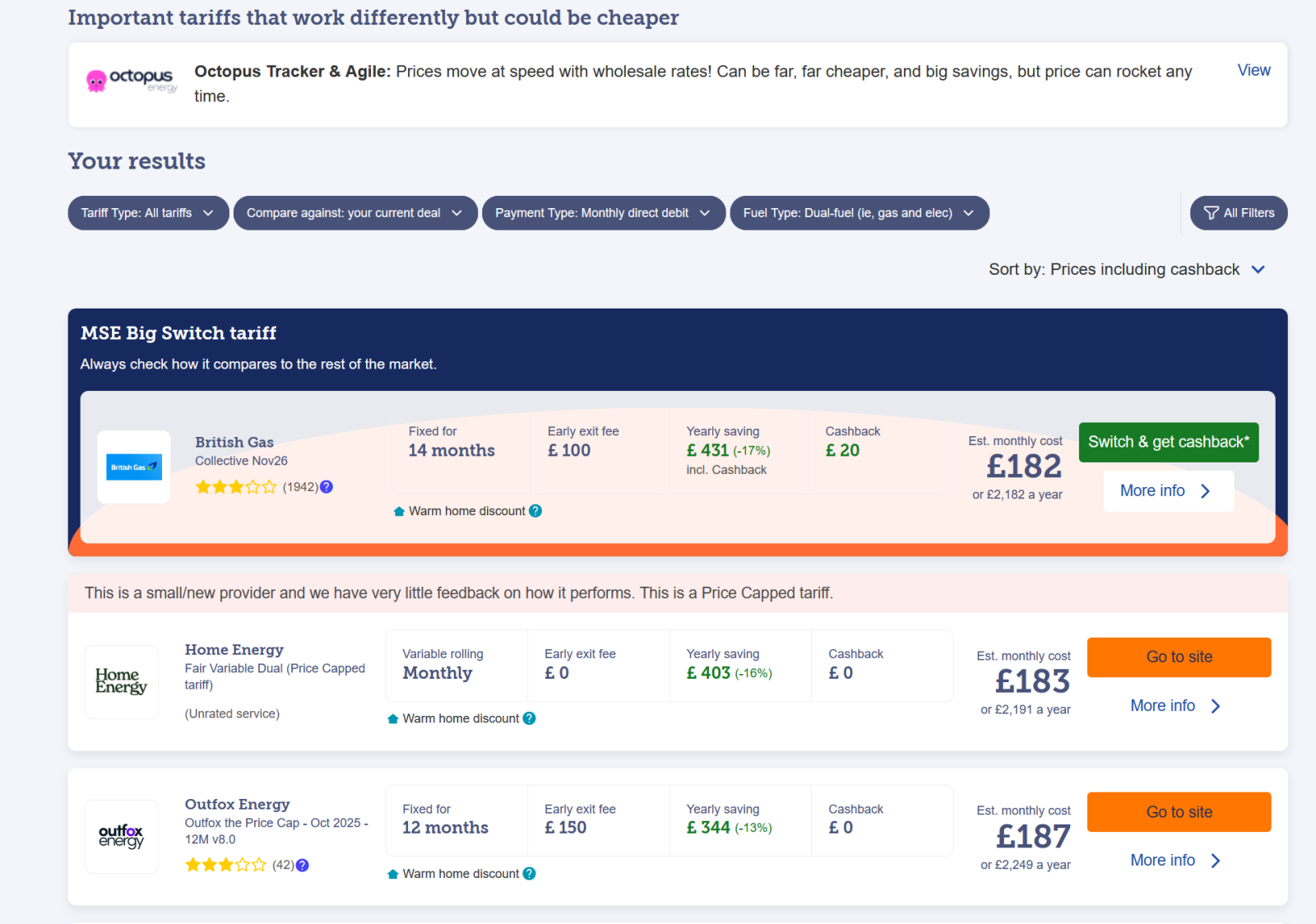Click Outfox warm home discount help icon

point(530,874)
